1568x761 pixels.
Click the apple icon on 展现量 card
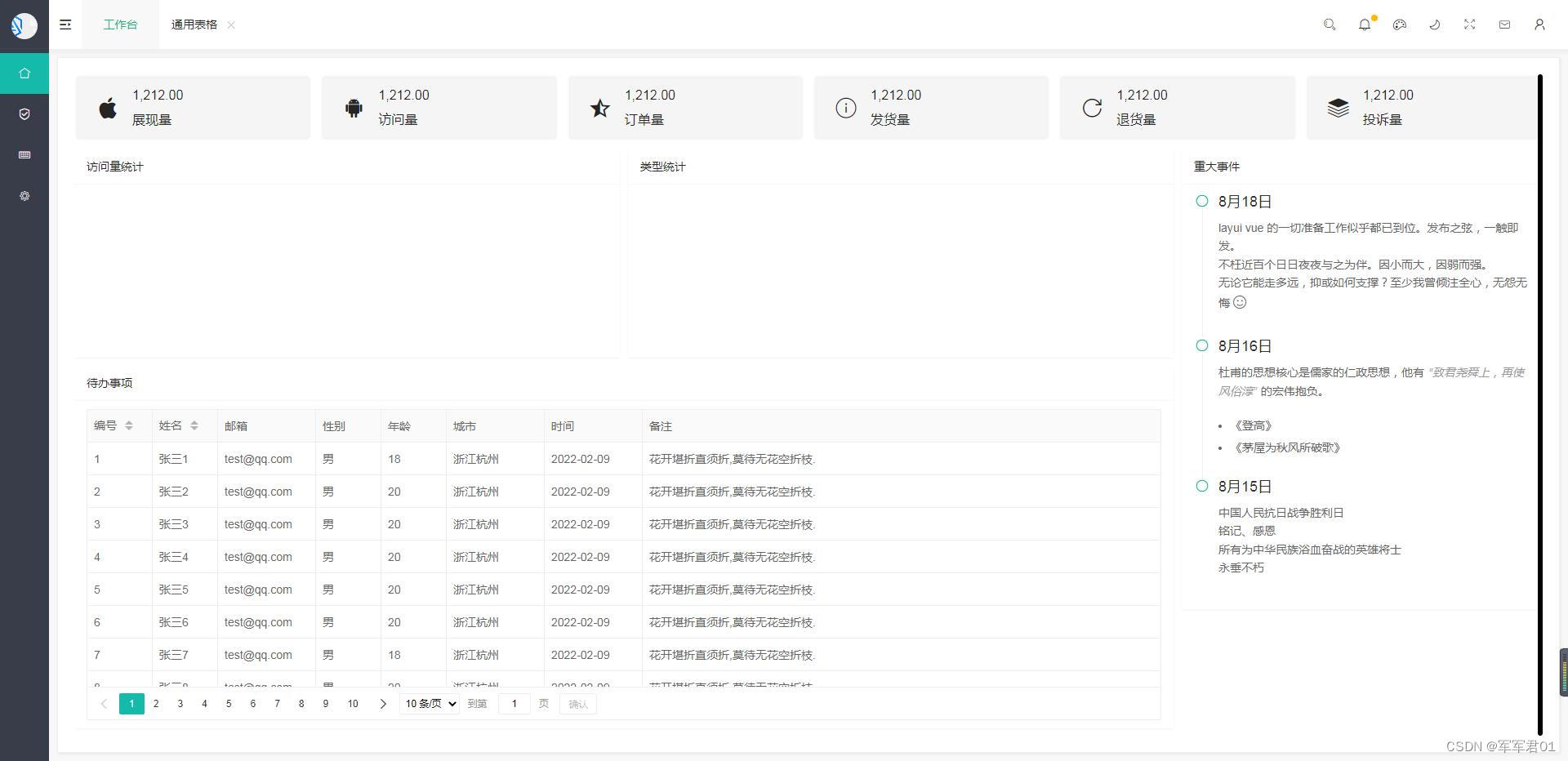(x=108, y=108)
